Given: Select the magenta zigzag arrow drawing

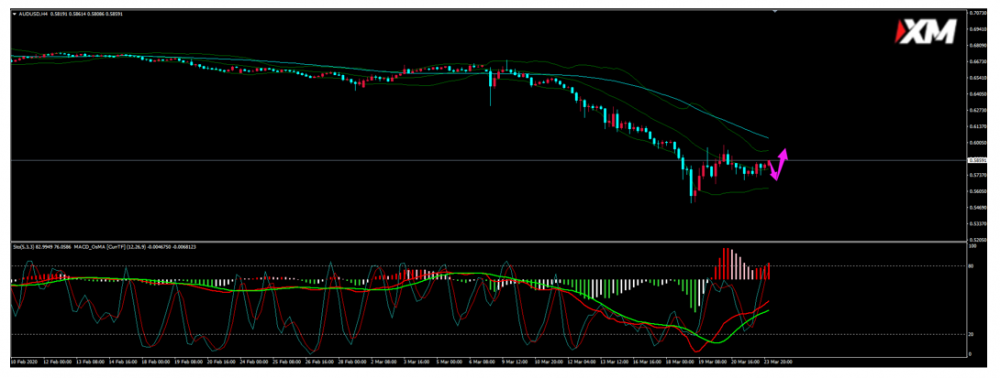Looking at the screenshot, I should (x=778, y=164).
